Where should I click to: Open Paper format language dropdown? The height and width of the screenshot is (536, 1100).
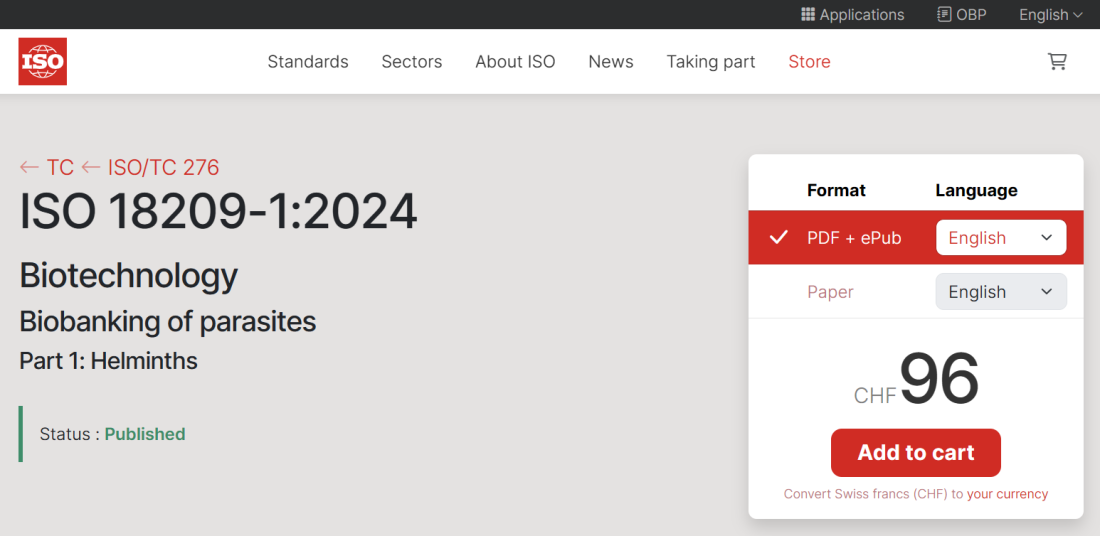pyautogui.click(x=1001, y=292)
